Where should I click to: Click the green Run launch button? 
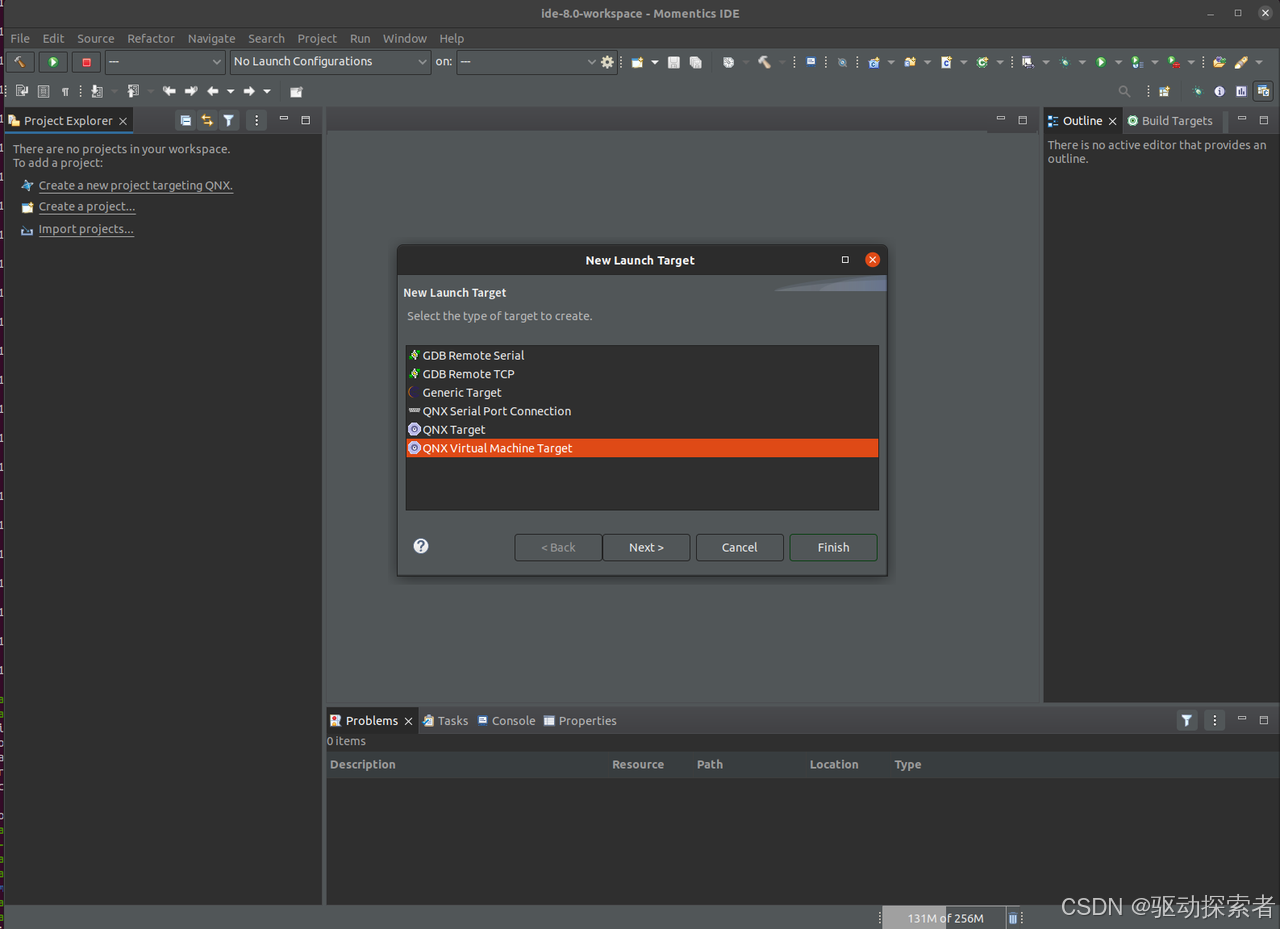[x=53, y=62]
